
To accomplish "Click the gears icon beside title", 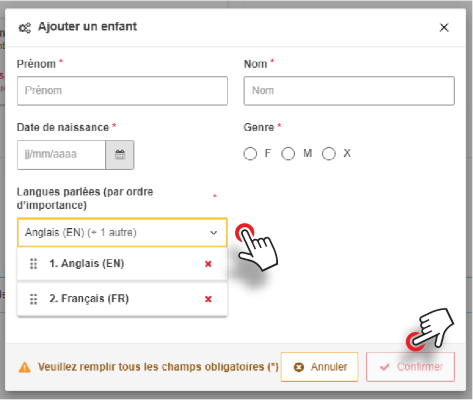I will tap(25, 28).
